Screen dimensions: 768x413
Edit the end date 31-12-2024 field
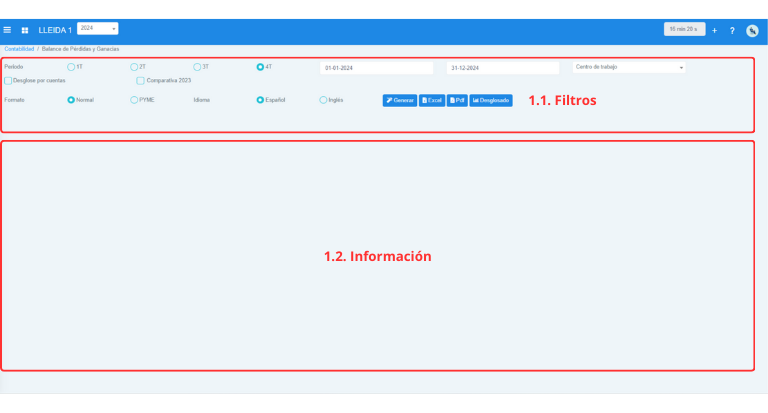pyautogui.click(x=503, y=68)
